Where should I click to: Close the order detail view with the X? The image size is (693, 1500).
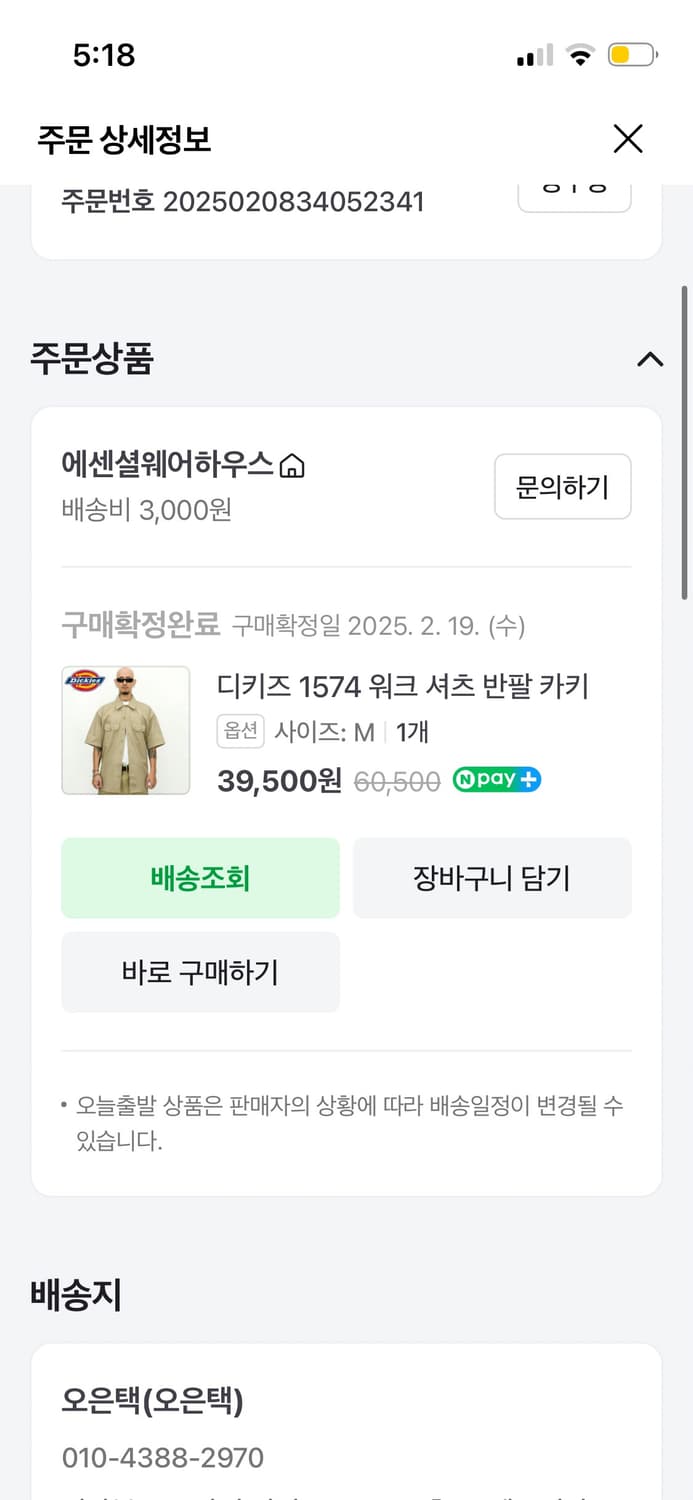pos(628,139)
